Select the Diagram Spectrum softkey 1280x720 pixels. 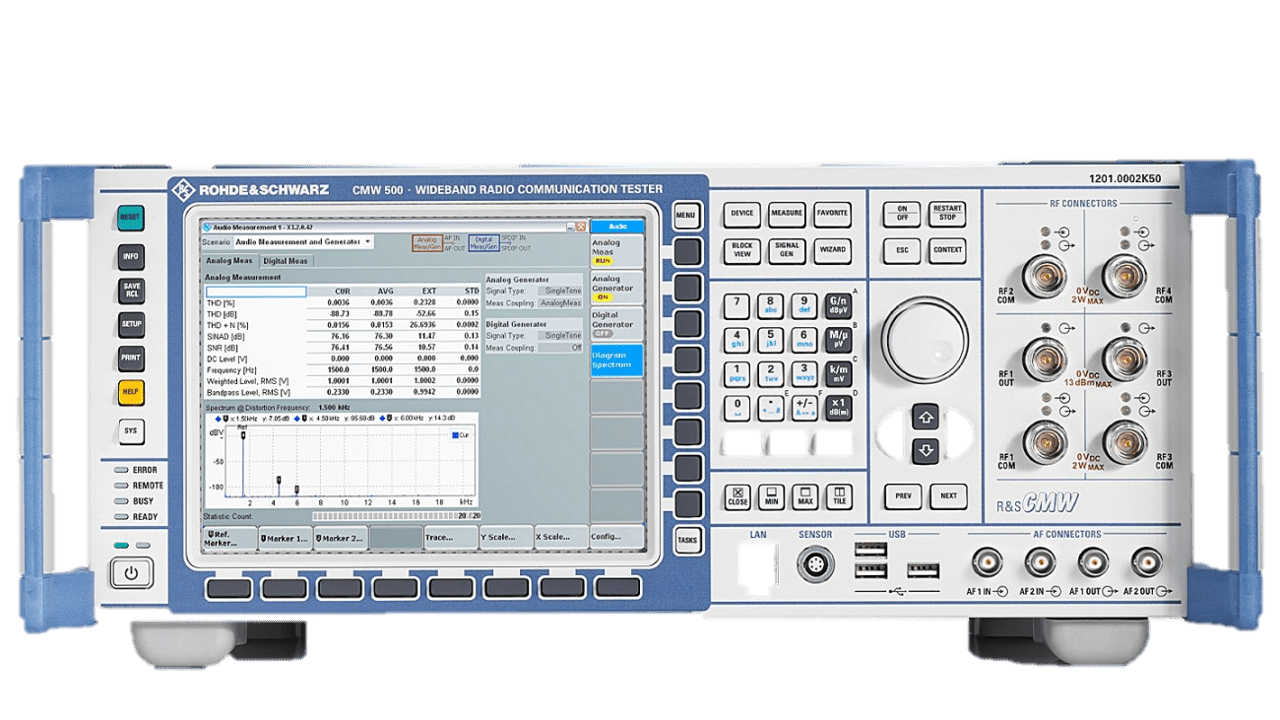click(x=616, y=360)
